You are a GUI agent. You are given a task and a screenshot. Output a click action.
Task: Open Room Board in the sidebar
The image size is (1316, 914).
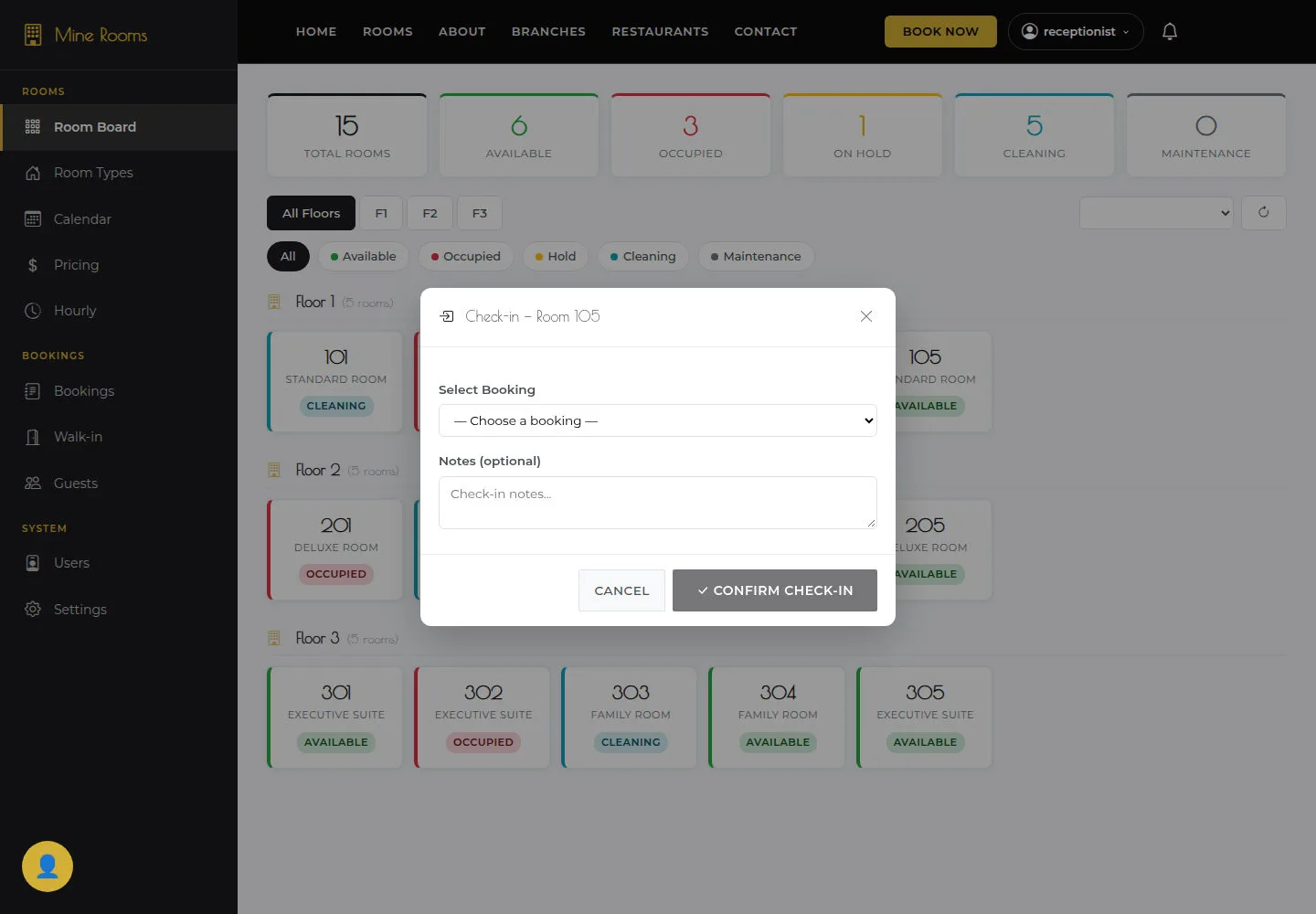[x=119, y=127]
